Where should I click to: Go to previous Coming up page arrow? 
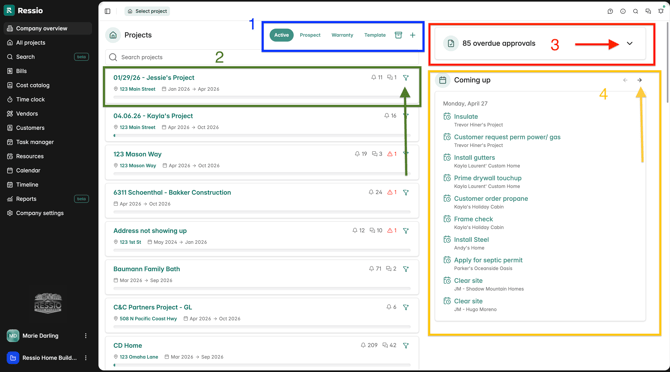tap(625, 80)
